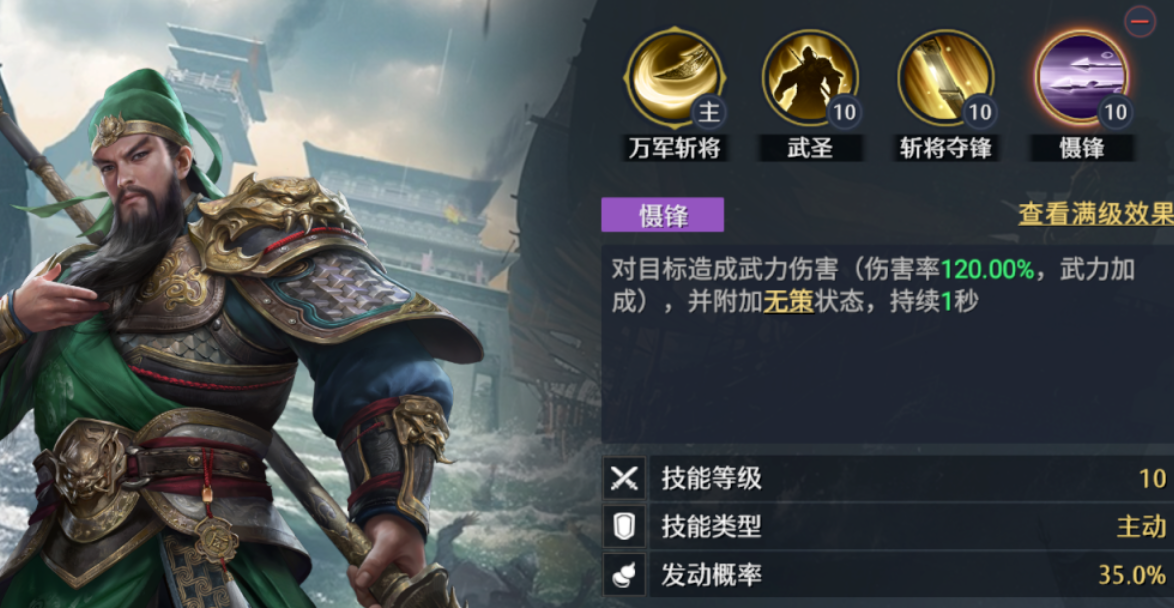Click the purple 慑锋 skill title tag

(x=663, y=215)
